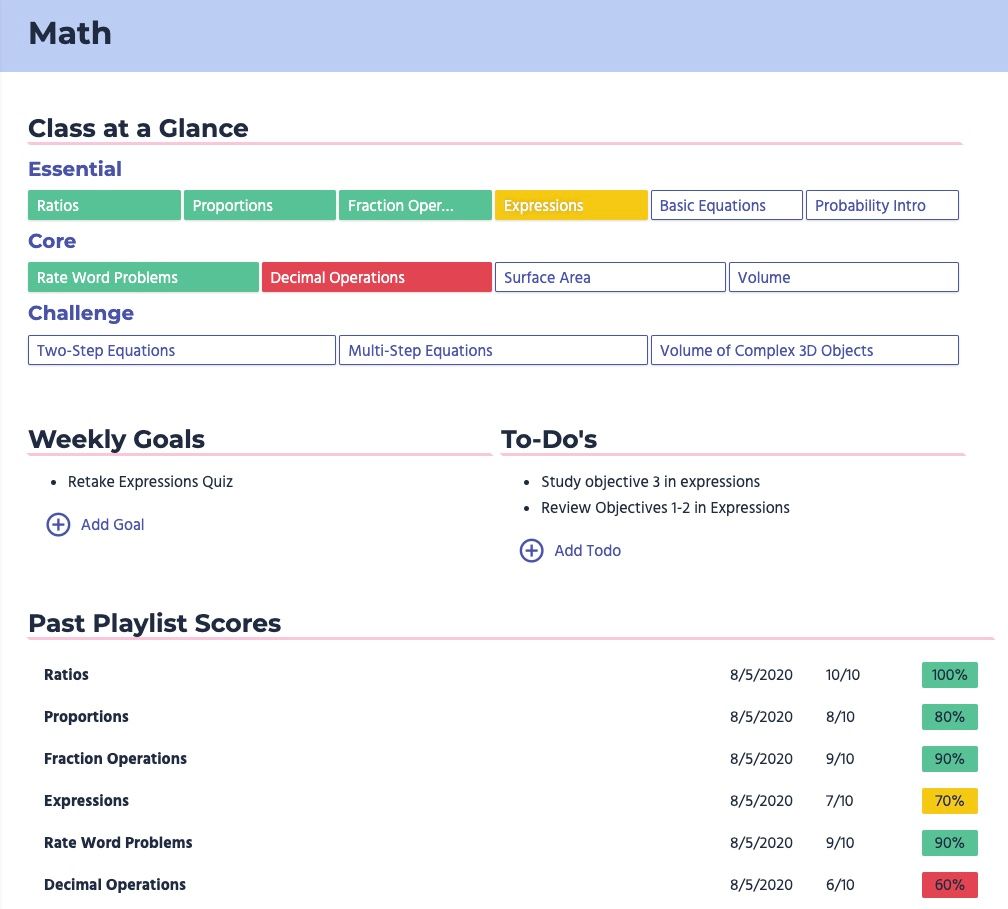Open the Proportions playlist tile

260,205
